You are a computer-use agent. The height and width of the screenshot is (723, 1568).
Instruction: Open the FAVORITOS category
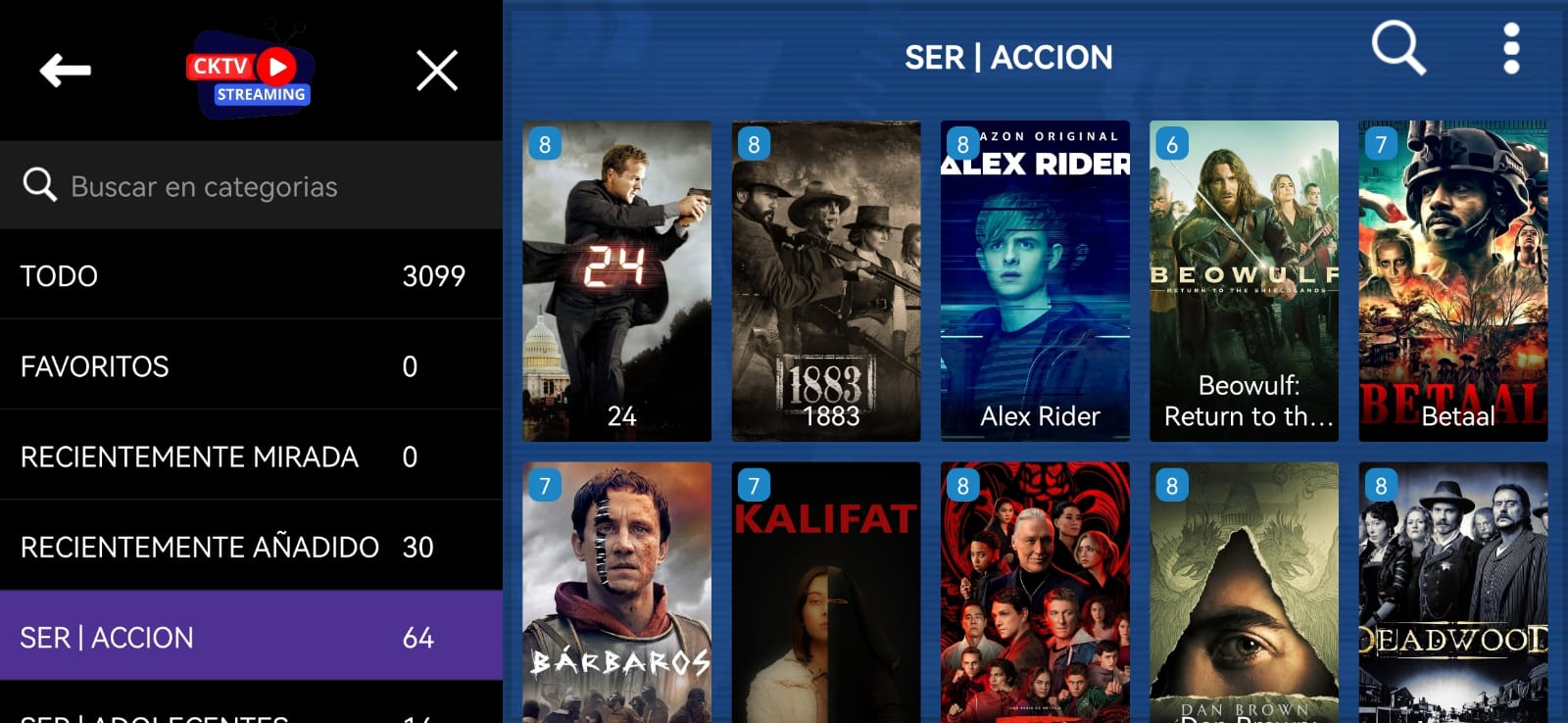pos(251,365)
